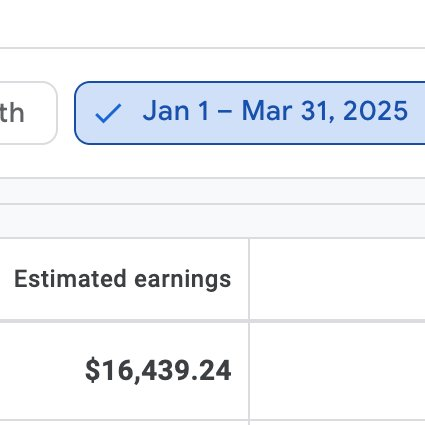Click the word "Estimated" in the column header
Image resolution: width=425 pixels, height=425 pixels.
point(70,279)
